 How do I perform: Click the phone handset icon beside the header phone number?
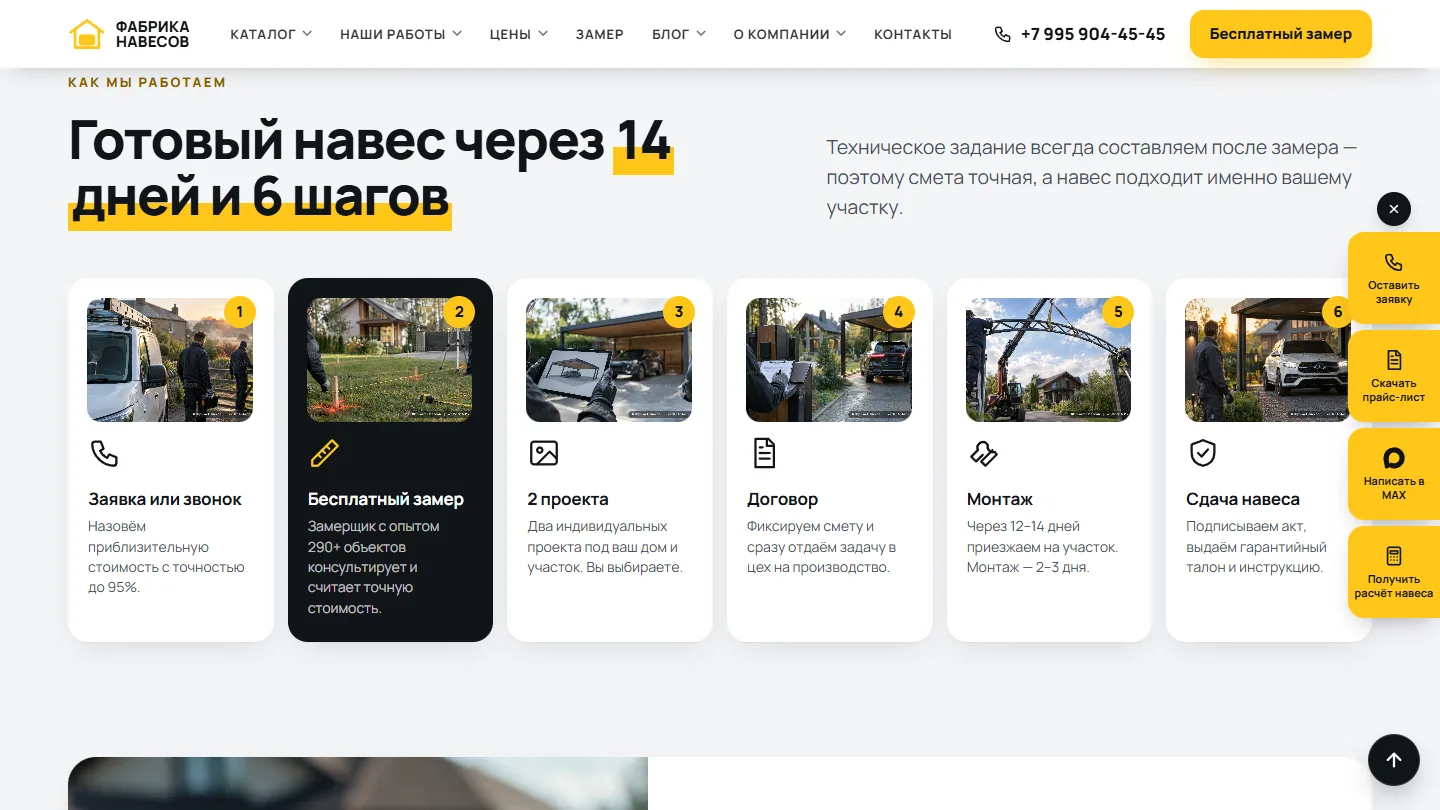[x=1002, y=34]
